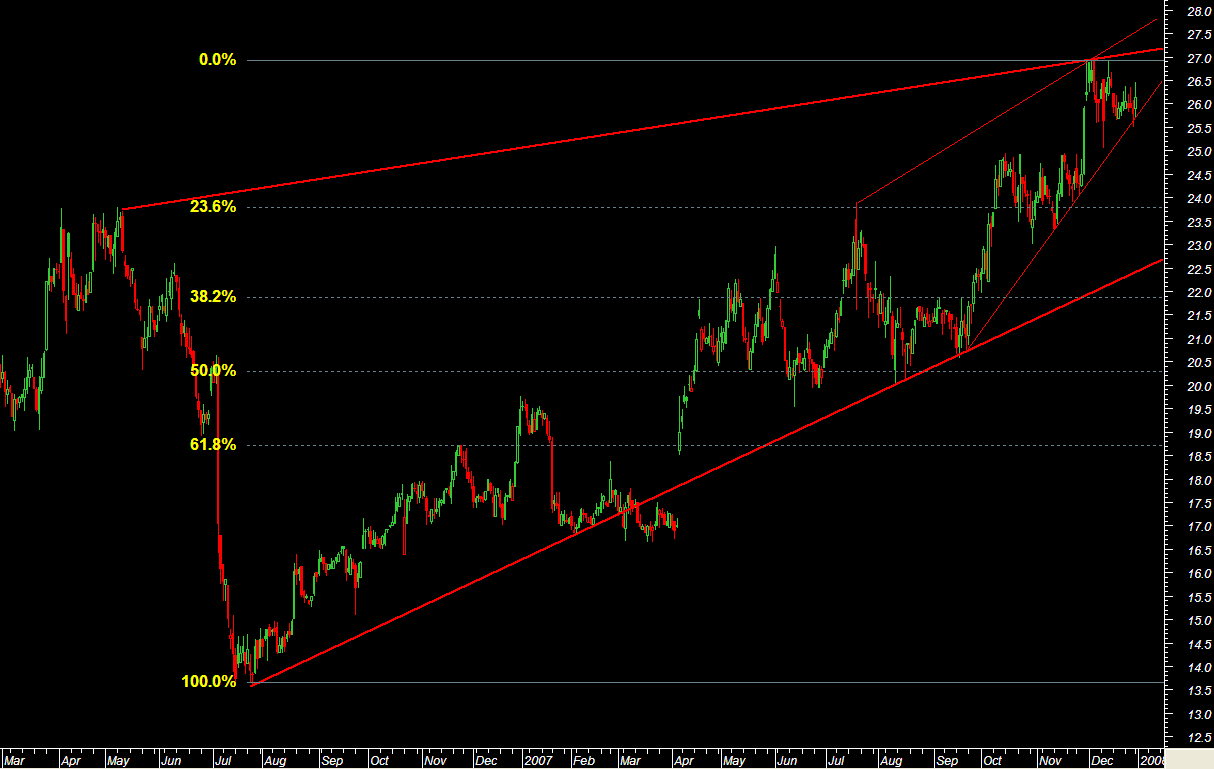Click the 23.5 price axis label

click(1199, 223)
